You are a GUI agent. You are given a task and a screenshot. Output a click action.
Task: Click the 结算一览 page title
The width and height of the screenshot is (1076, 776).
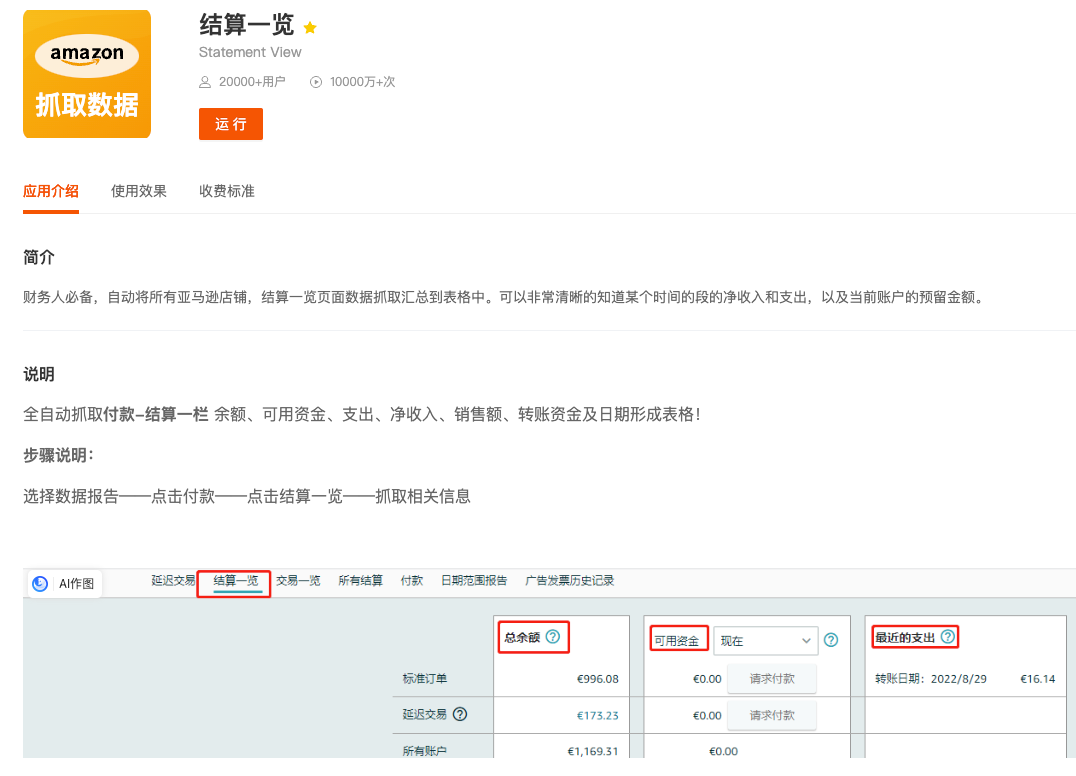[x=246, y=25]
